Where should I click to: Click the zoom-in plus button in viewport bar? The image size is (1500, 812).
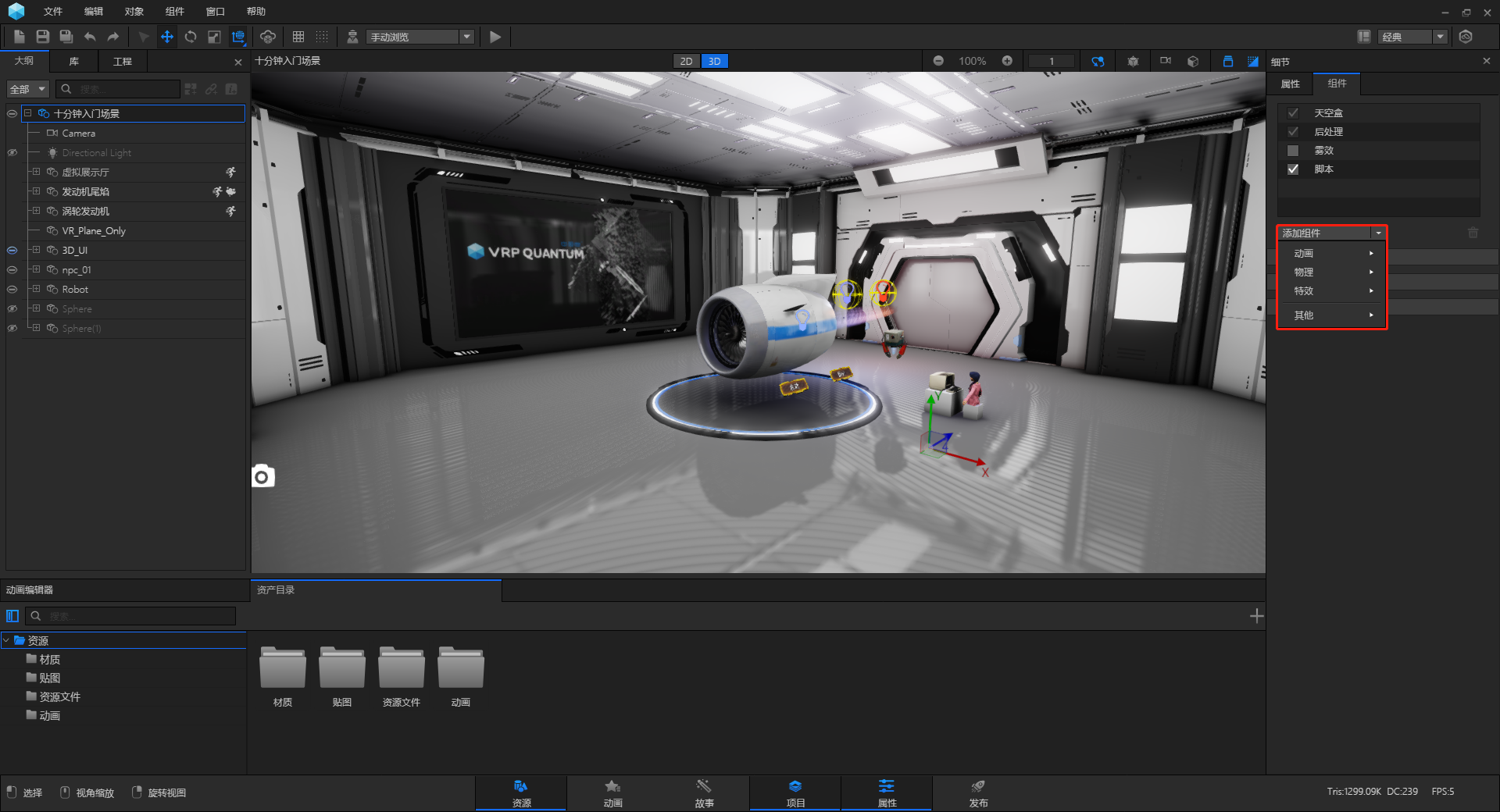1007,61
